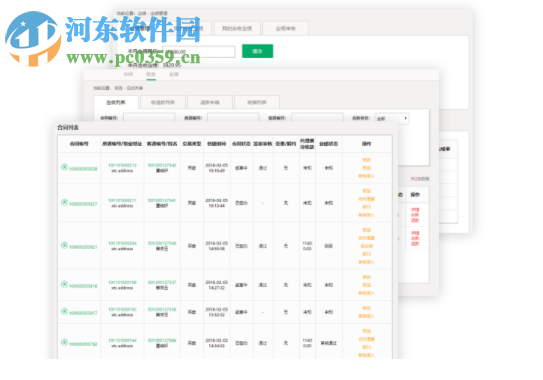Open the 全部 status dropdown in the finance window
Viewport: 543px width, 380px height.
click(x=392, y=118)
